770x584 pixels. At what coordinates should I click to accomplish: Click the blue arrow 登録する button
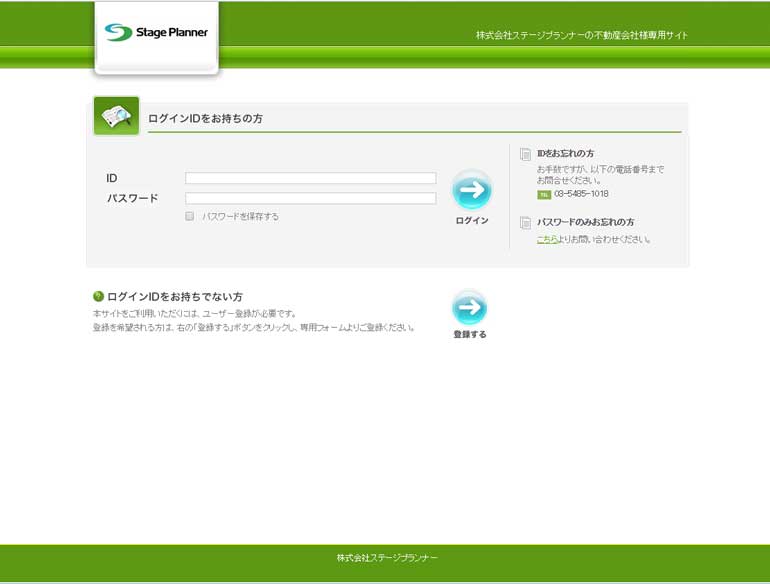point(469,307)
